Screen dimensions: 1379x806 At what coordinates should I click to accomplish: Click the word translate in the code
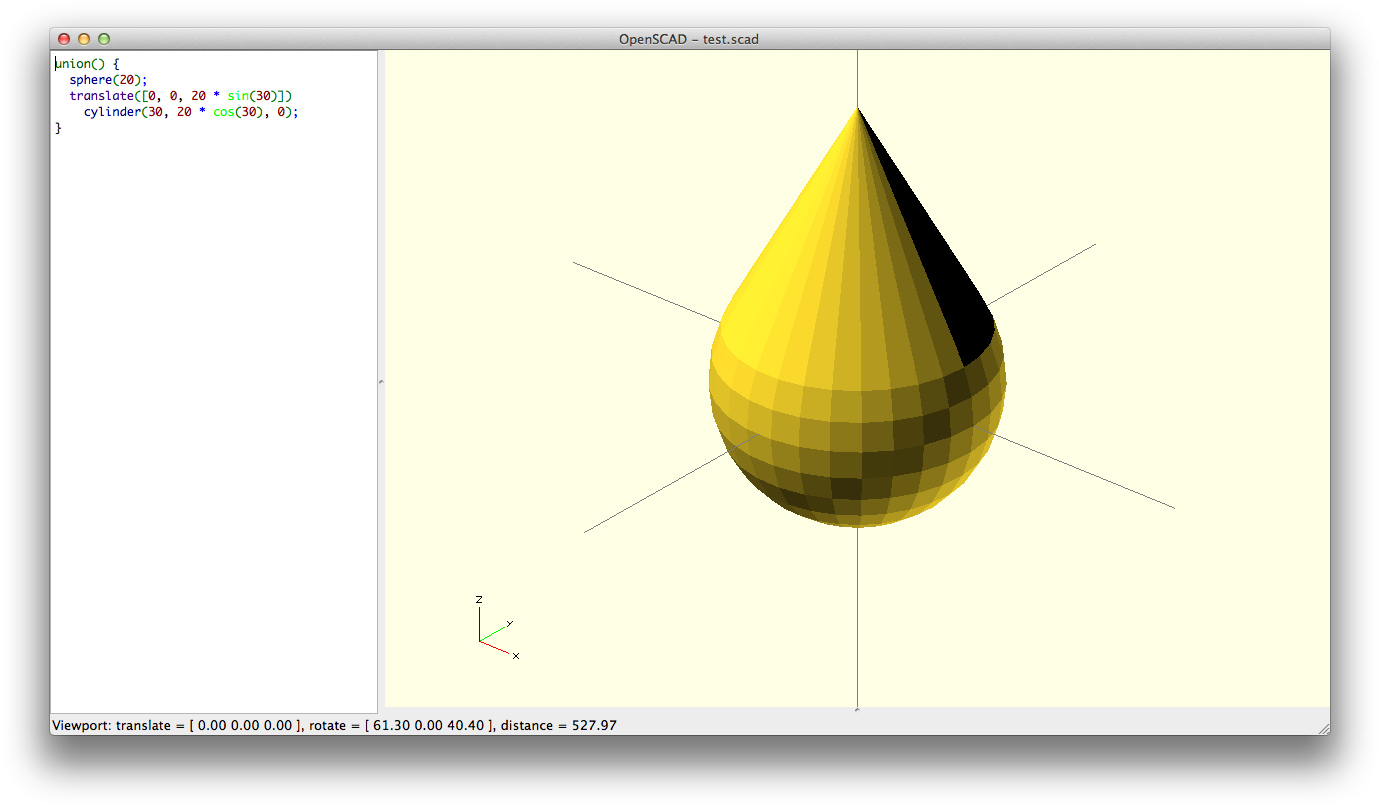pos(100,96)
